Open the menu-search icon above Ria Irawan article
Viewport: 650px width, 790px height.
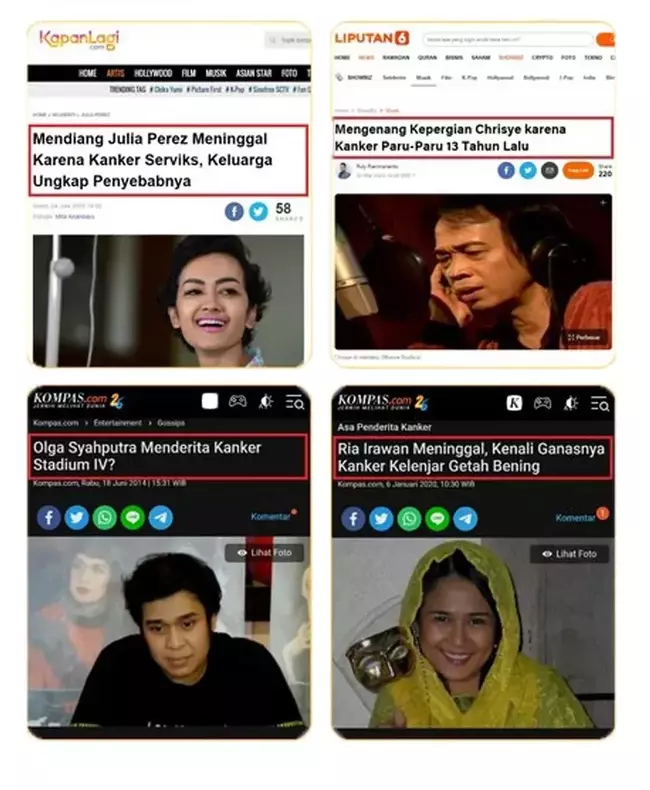[x=600, y=403]
